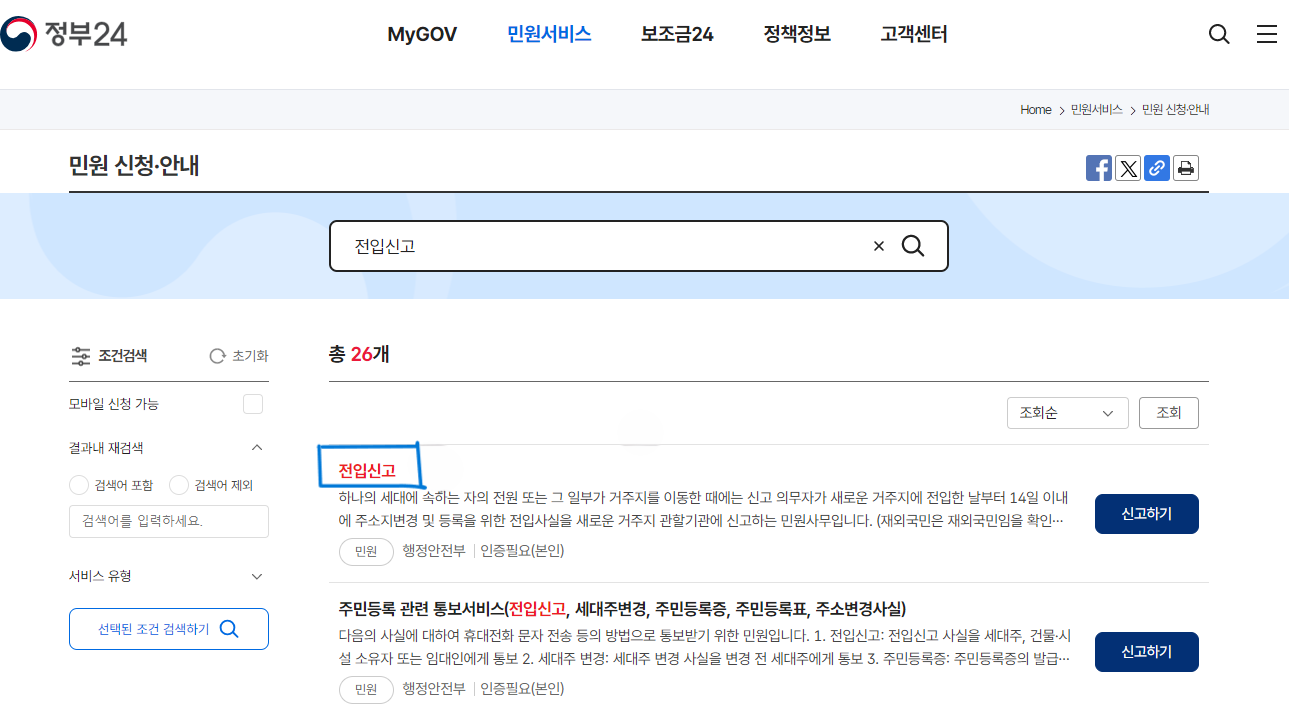Open the 고객센터 menu
The width and height of the screenshot is (1289, 718).
[x=914, y=34]
